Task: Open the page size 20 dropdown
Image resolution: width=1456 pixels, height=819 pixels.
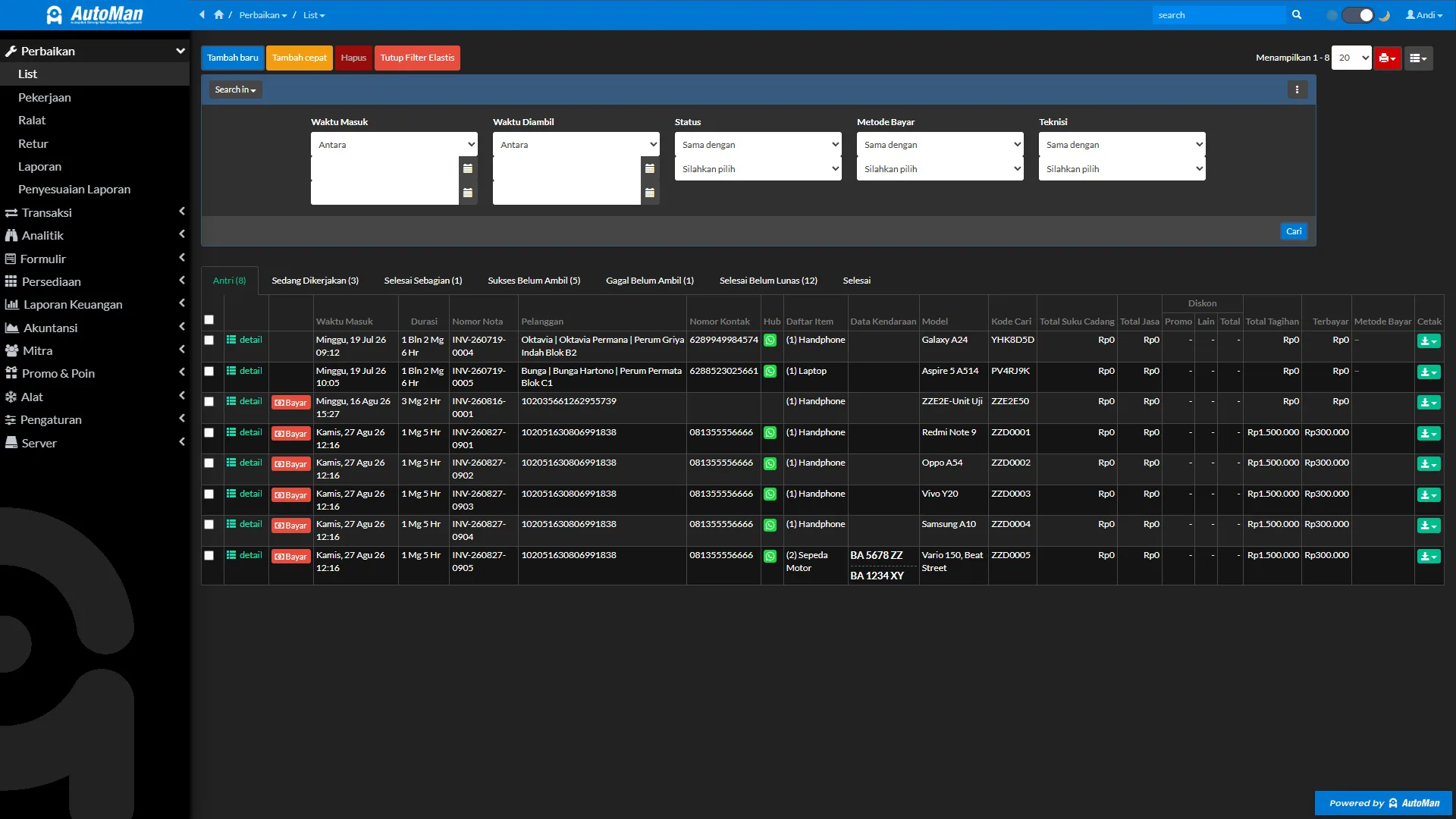Action: [x=1351, y=58]
